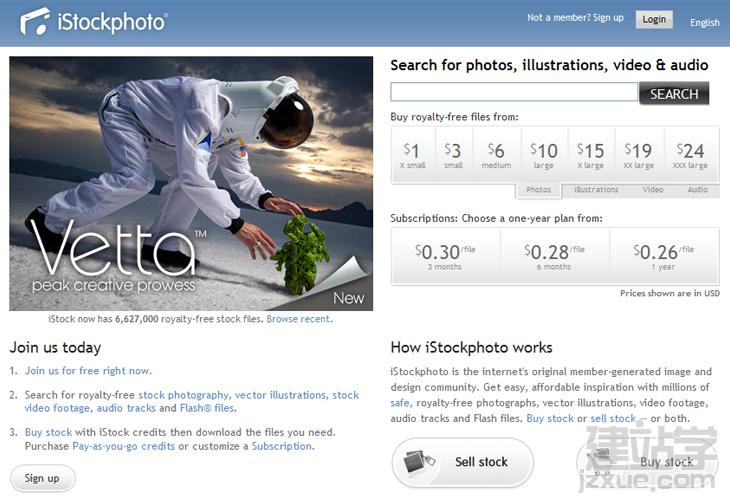Open the Subscription link
This screenshot has height=500, width=730.
283,446
